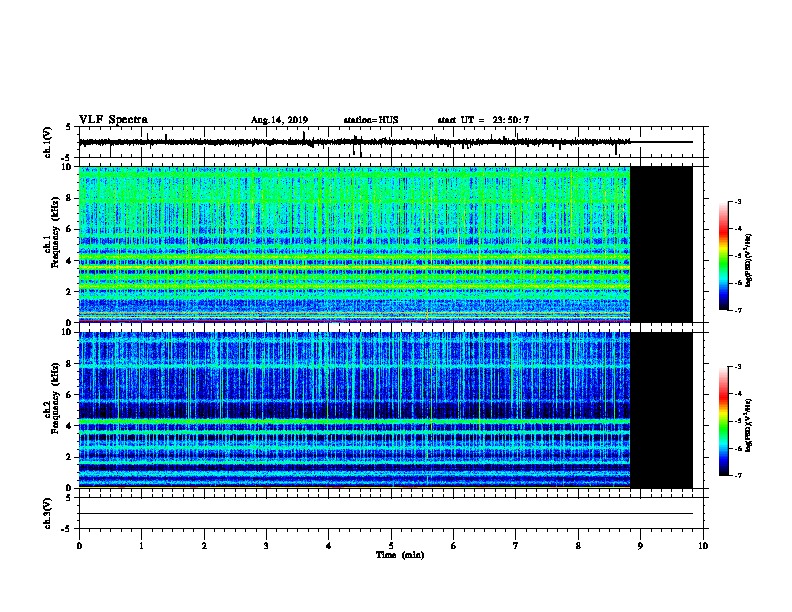Image resolution: width=792 pixels, height=612 pixels.
Task: Click the "Time (min)" axis label
Action: [400, 555]
